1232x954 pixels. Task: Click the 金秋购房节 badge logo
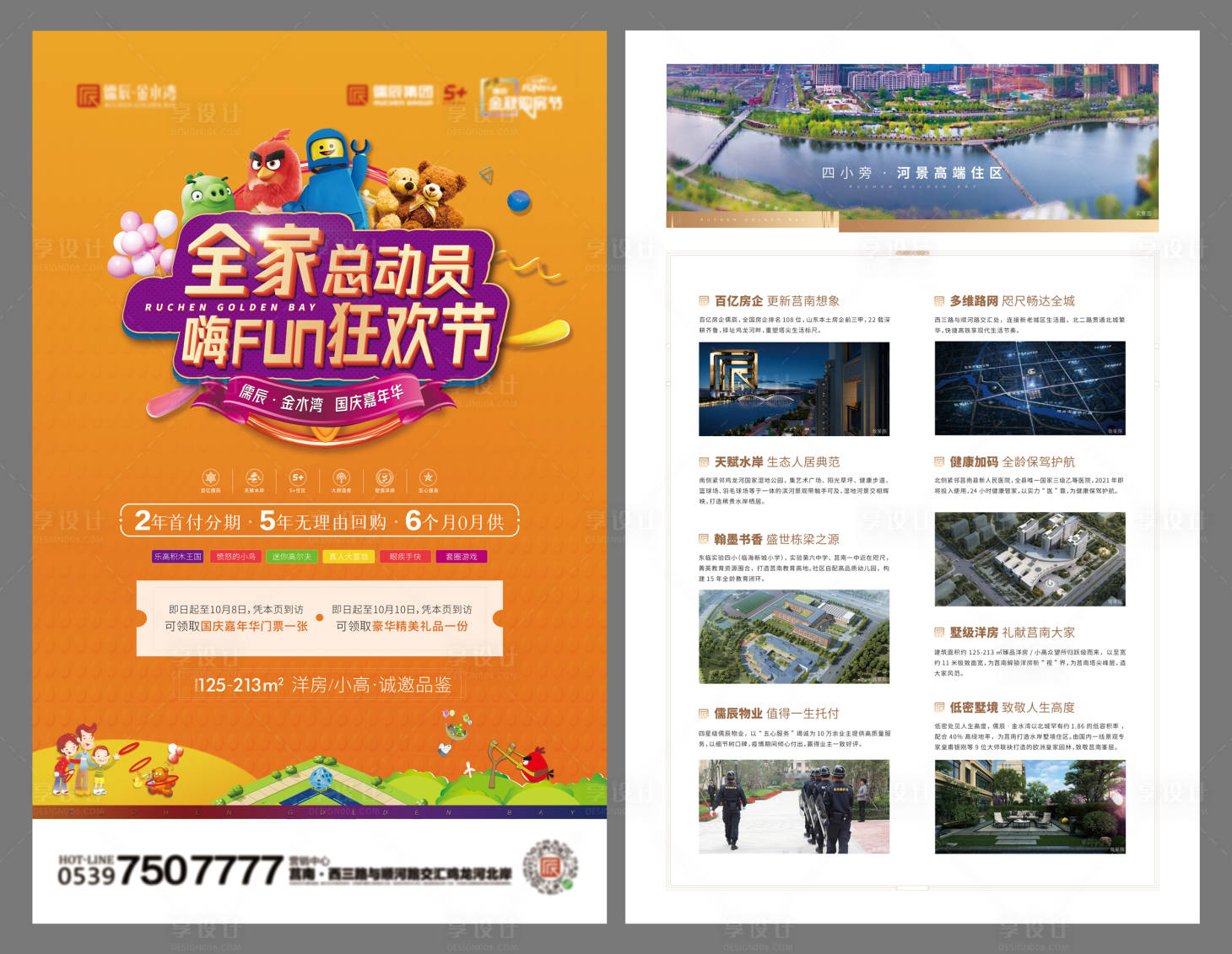521,97
